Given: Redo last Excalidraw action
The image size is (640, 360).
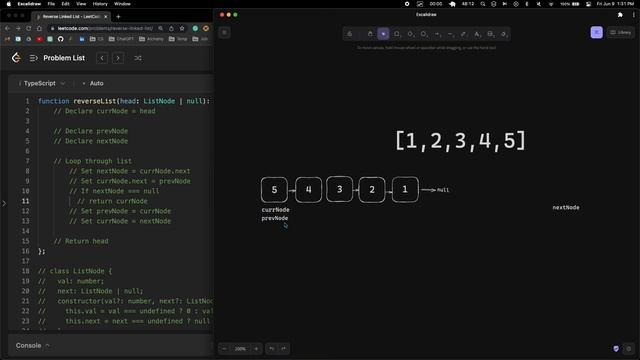Looking at the screenshot, I should point(284,349).
